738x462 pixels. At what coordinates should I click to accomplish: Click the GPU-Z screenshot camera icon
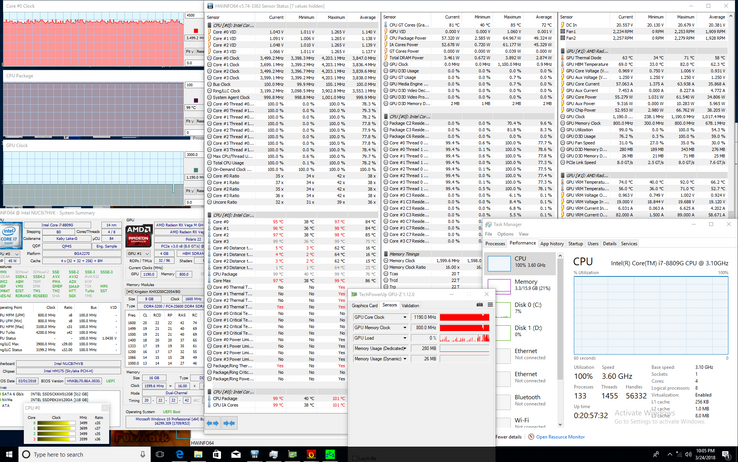tap(480, 305)
